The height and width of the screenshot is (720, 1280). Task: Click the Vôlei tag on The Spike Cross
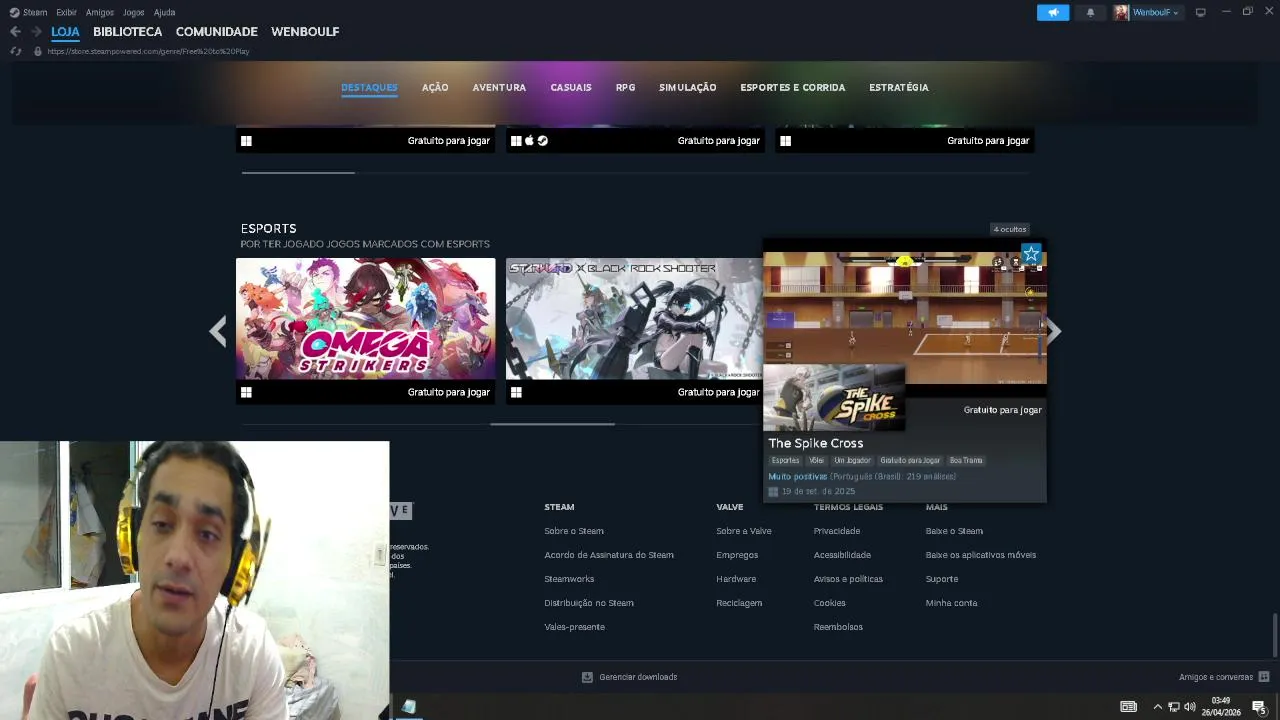(x=816, y=461)
